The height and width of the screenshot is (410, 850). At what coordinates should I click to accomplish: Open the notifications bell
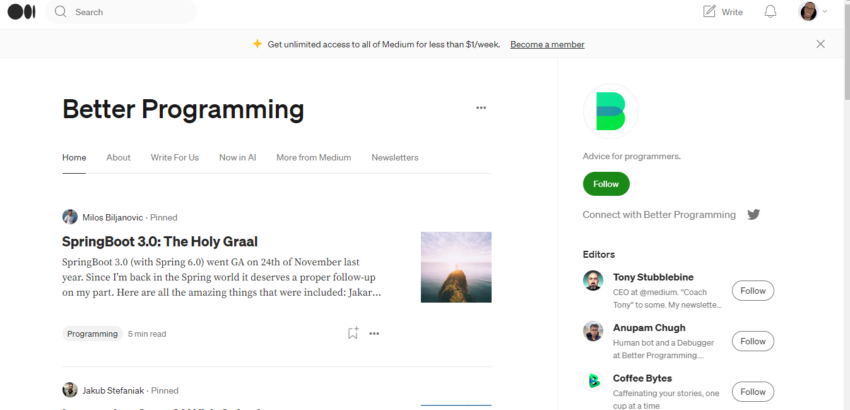coord(770,12)
